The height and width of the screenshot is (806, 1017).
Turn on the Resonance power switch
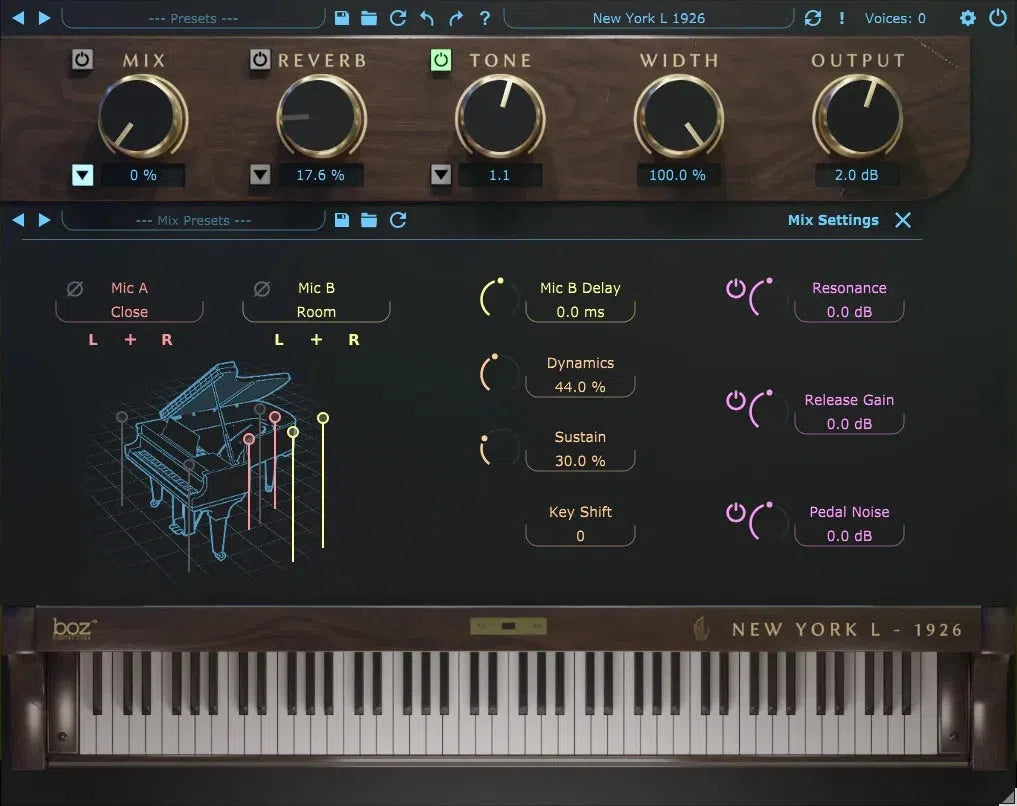[x=738, y=290]
